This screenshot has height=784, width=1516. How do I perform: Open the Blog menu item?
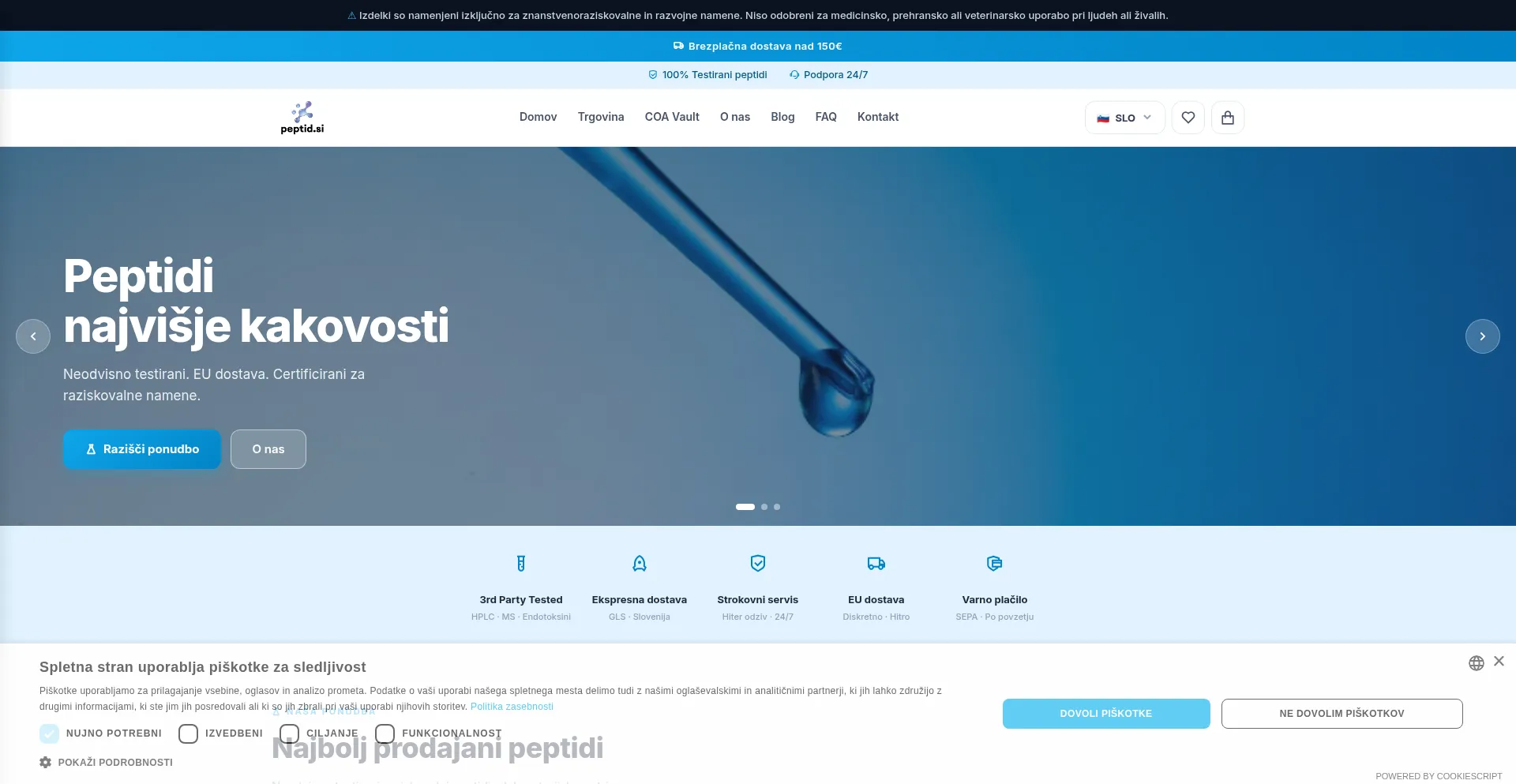[782, 117]
